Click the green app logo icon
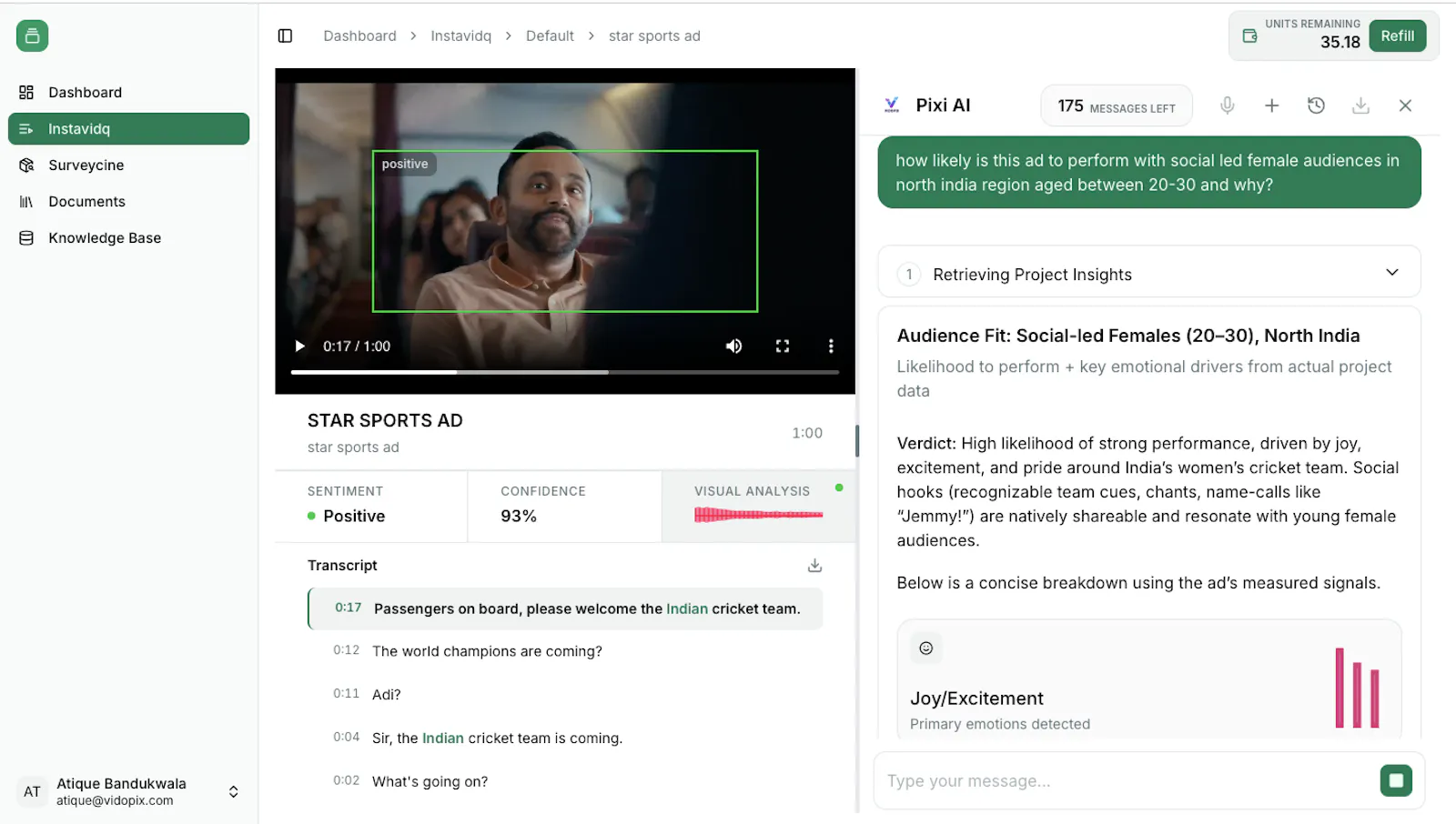 point(32,35)
